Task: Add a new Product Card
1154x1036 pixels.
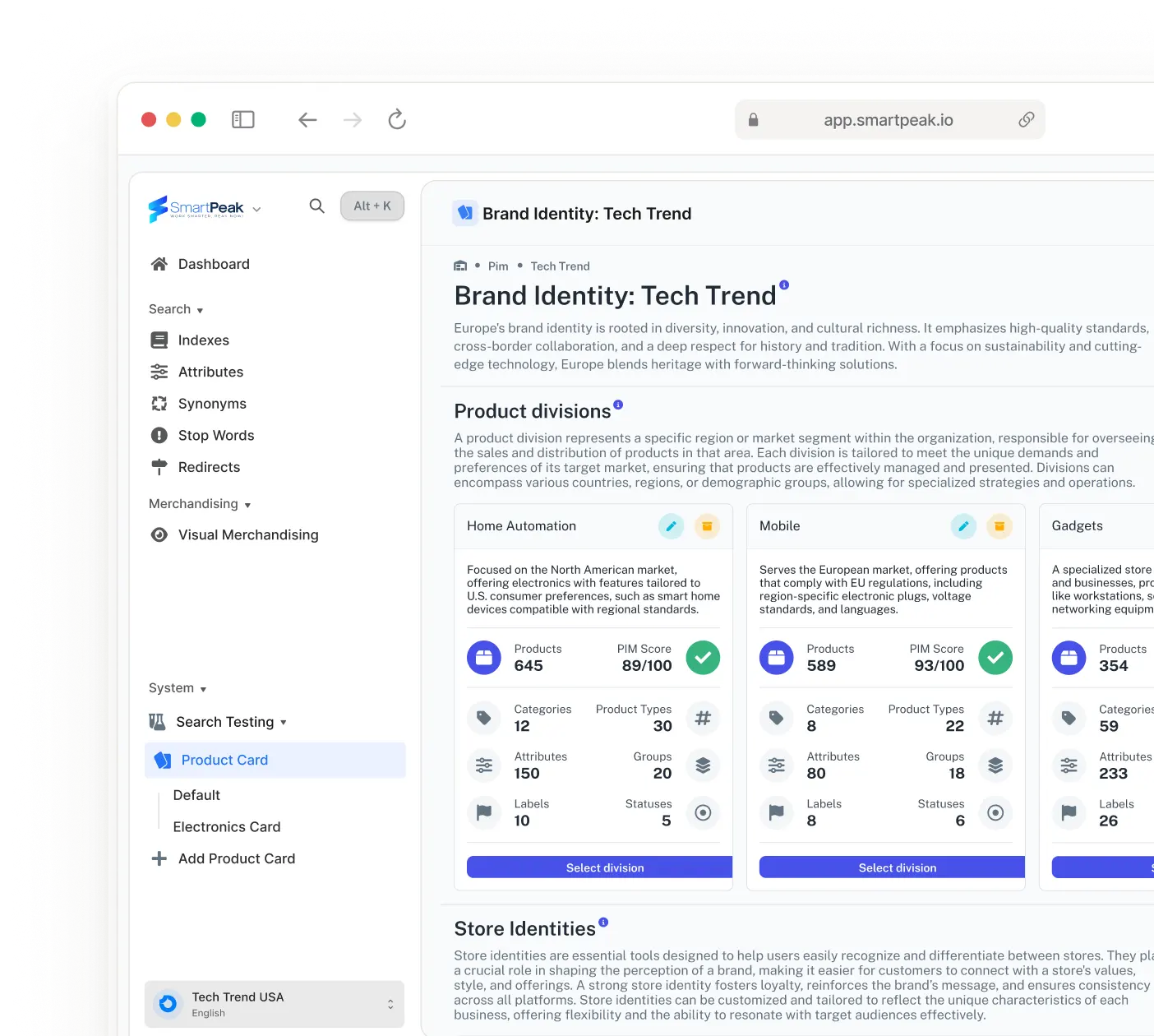Action: 237,858
